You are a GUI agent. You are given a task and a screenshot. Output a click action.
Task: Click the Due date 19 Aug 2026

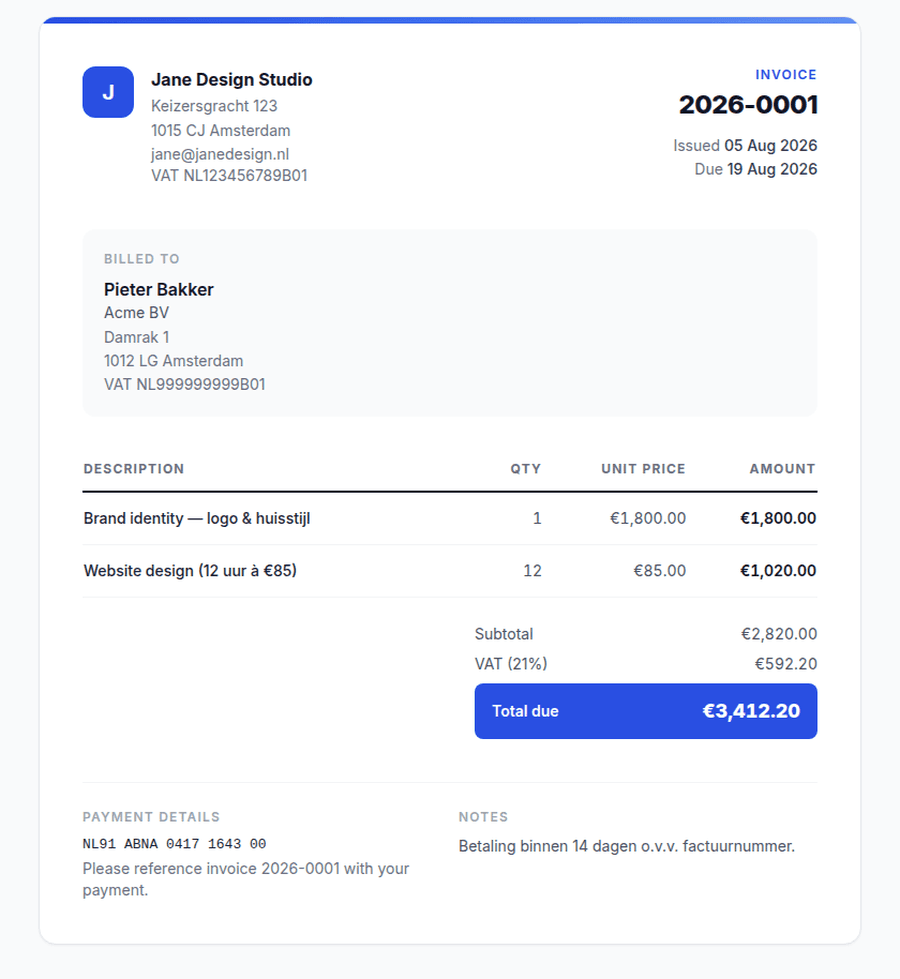click(x=772, y=169)
